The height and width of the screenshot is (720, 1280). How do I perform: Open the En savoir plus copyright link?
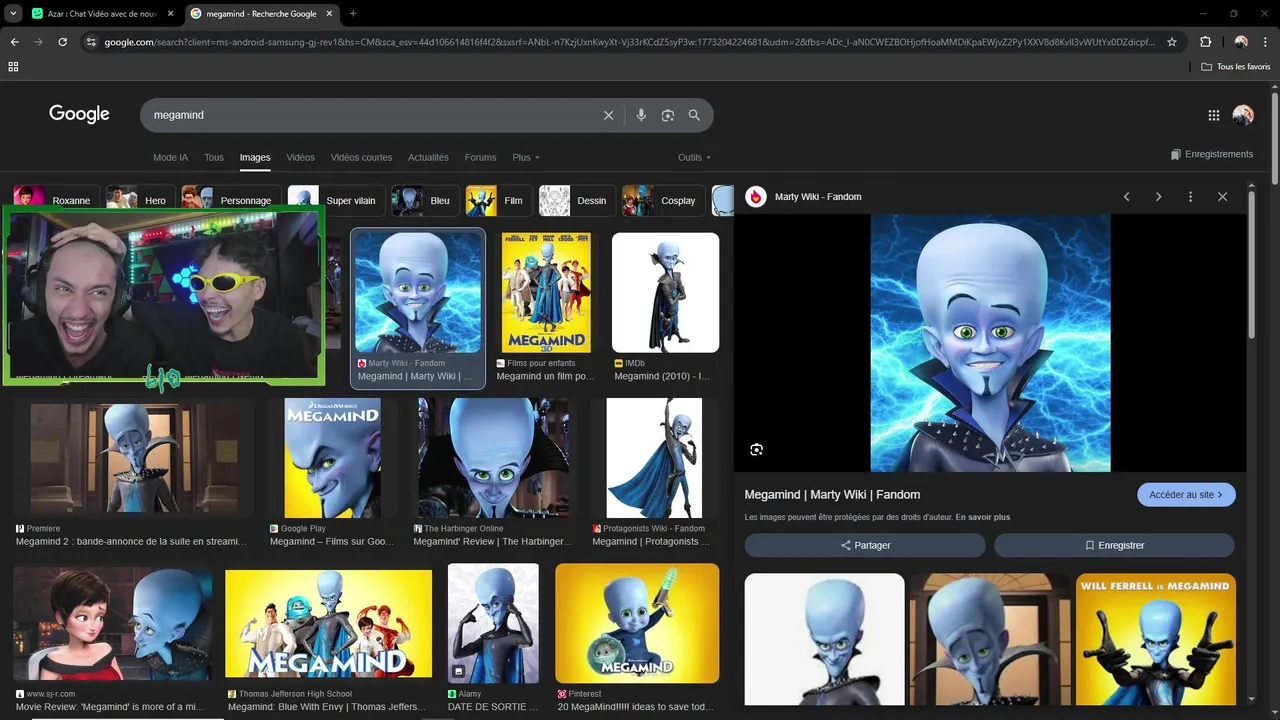(983, 517)
